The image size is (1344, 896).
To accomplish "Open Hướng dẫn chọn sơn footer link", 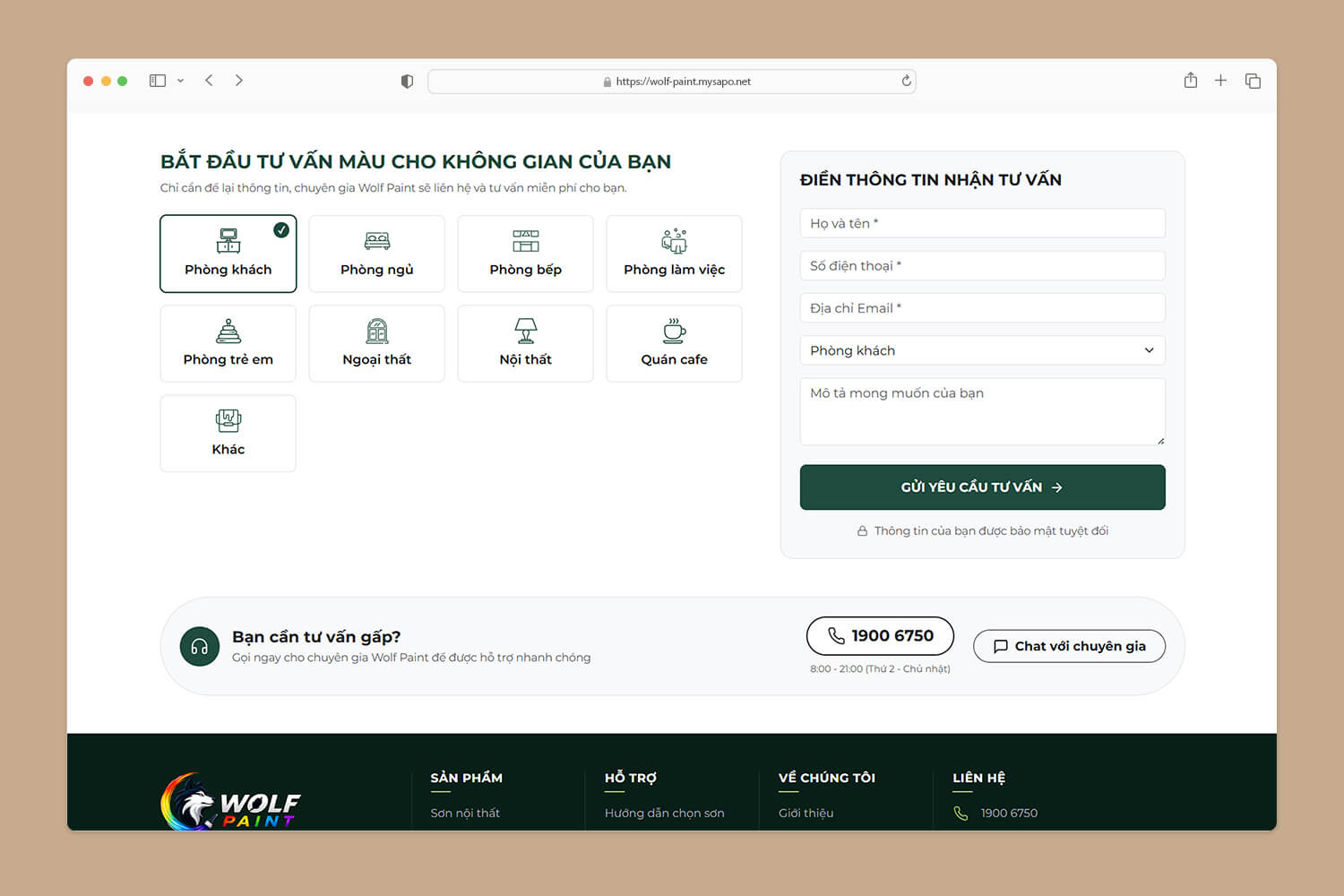I will (x=664, y=813).
